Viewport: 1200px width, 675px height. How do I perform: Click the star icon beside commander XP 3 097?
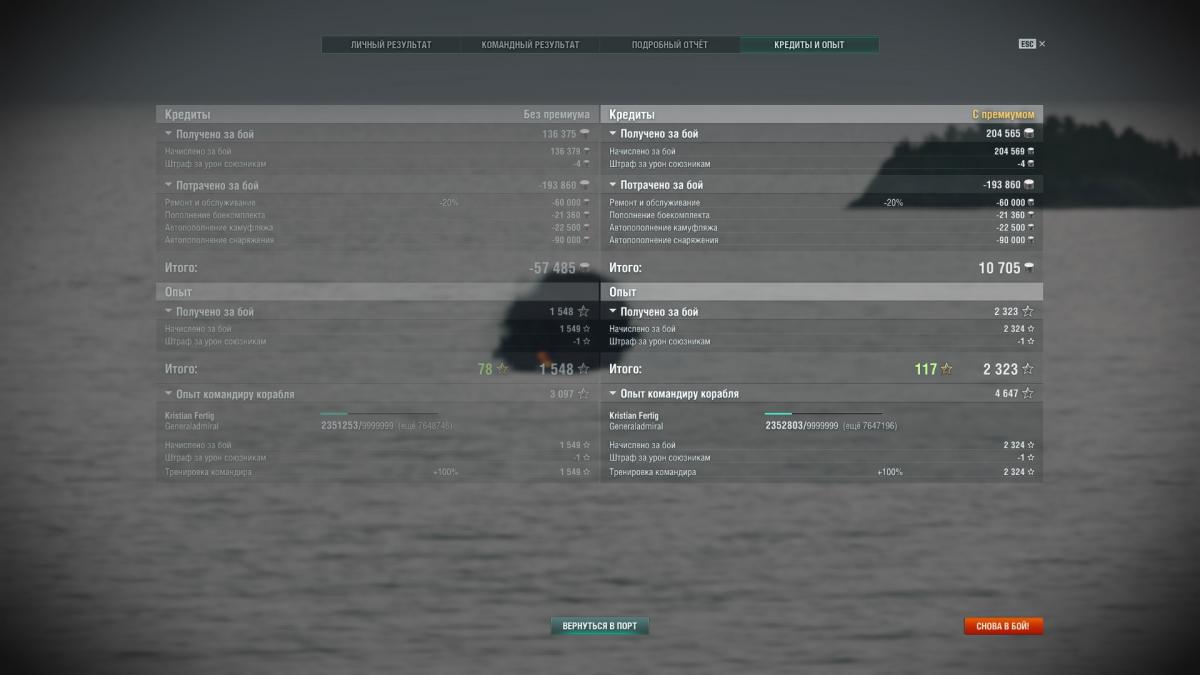coord(583,394)
